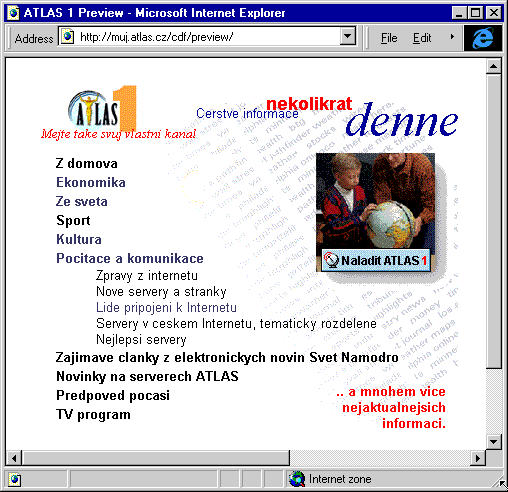Click the page icon in the address bar
The height and width of the screenshot is (492, 508).
[x=68, y=36]
